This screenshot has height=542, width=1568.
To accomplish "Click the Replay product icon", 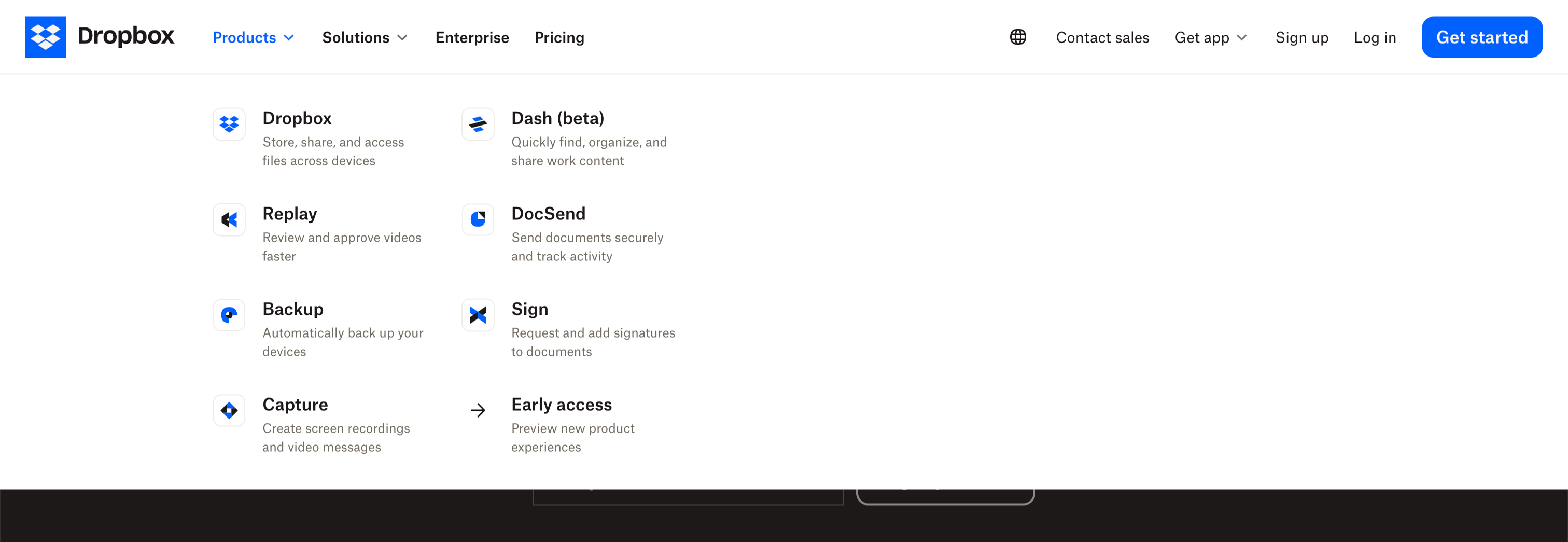I will click(229, 220).
